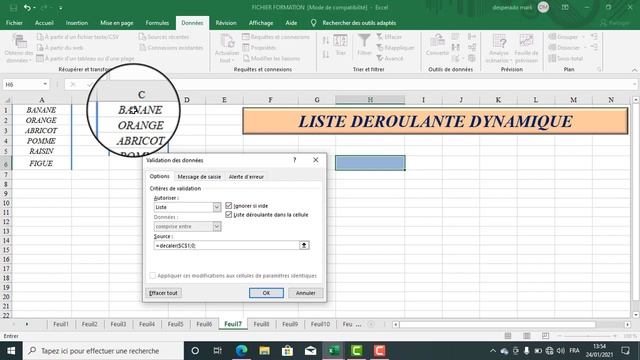The height and width of the screenshot is (360, 640).
Task: Open the Mail app in the taskbar
Action: point(310,351)
